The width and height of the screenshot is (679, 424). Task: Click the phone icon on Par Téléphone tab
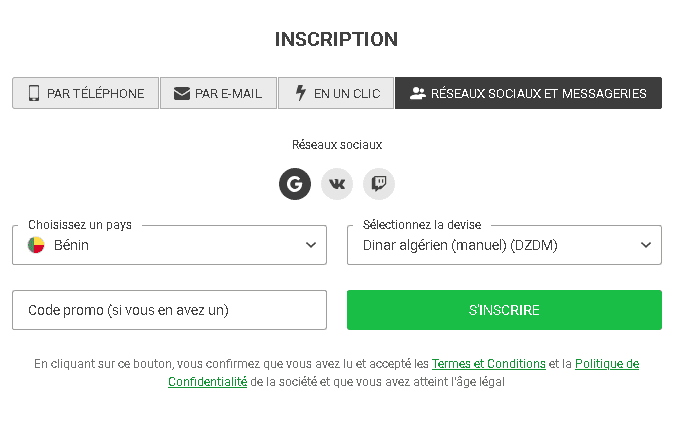[x=34, y=93]
